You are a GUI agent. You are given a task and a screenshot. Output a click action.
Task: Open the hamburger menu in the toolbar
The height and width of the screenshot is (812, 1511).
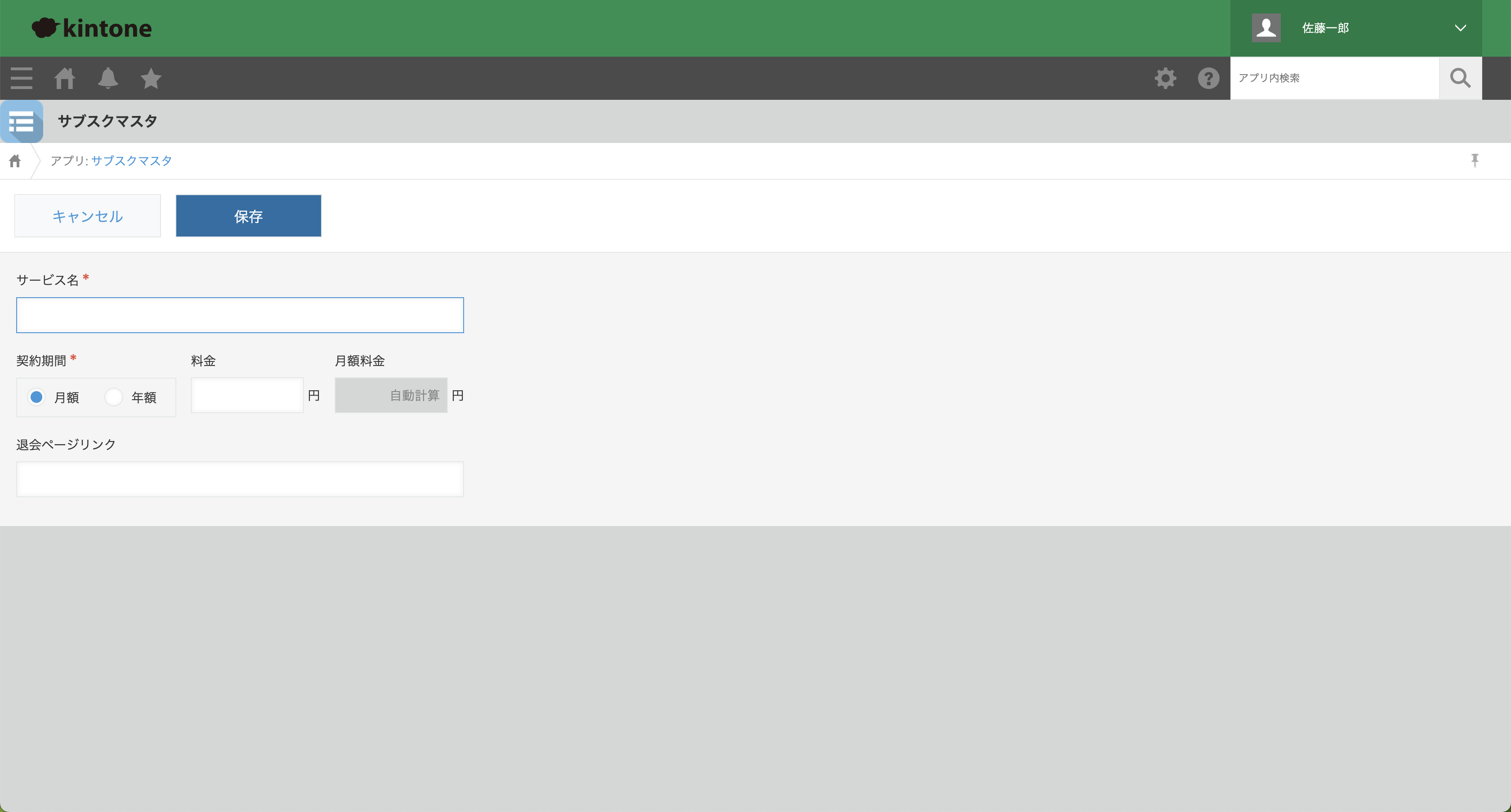pos(22,78)
